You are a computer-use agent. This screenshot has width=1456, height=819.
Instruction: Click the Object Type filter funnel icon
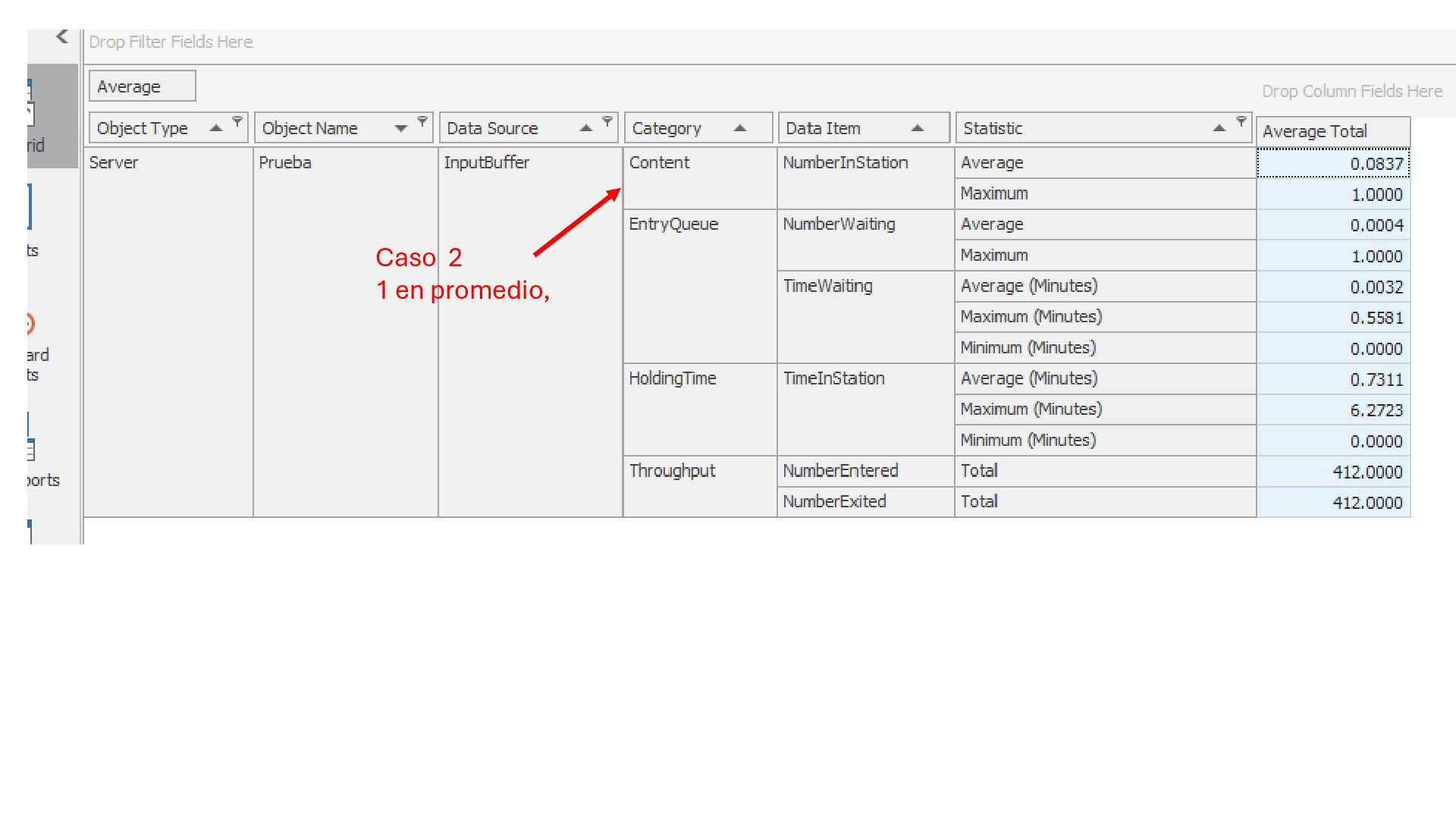click(237, 121)
